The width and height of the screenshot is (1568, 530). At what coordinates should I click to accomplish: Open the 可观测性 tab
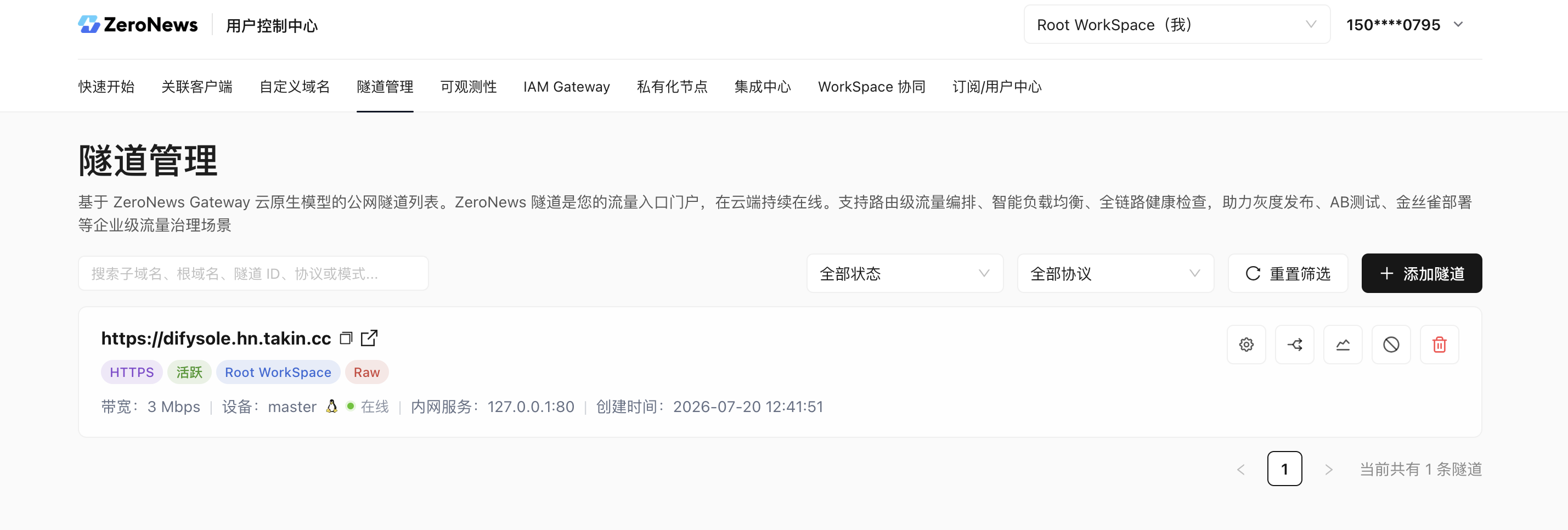tap(469, 86)
